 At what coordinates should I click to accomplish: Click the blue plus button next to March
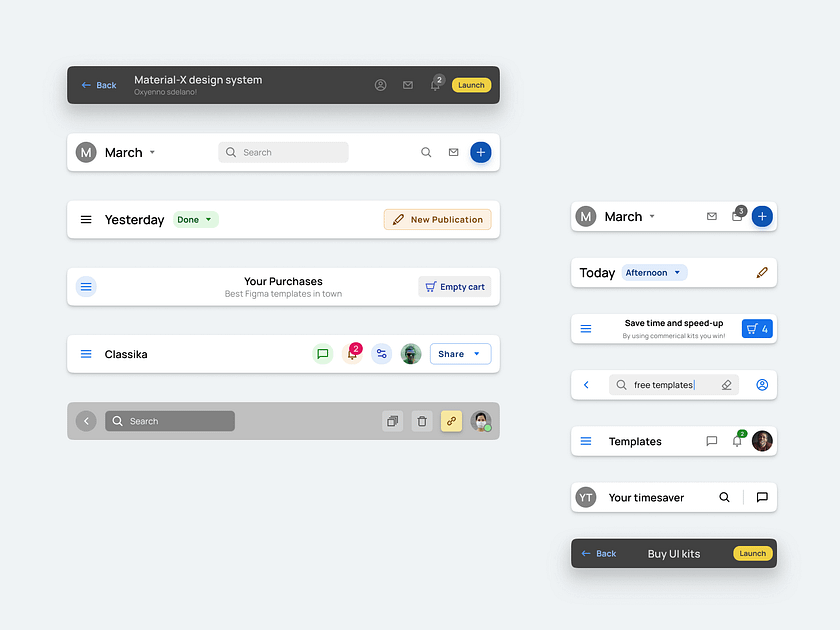coord(481,152)
